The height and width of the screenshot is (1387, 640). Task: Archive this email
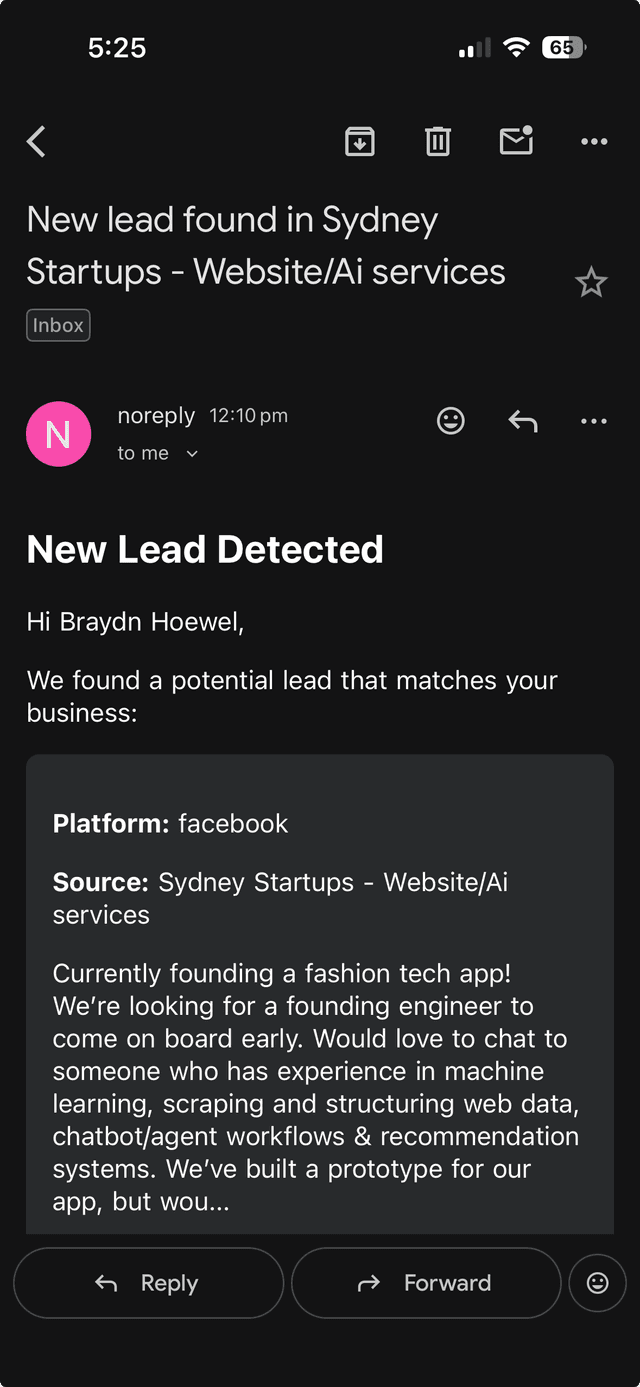(359, 141)
